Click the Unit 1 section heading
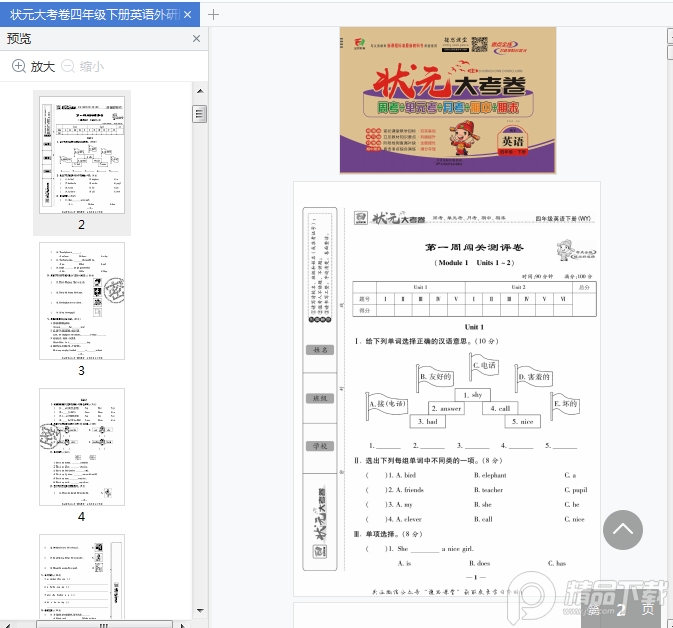 474,327
